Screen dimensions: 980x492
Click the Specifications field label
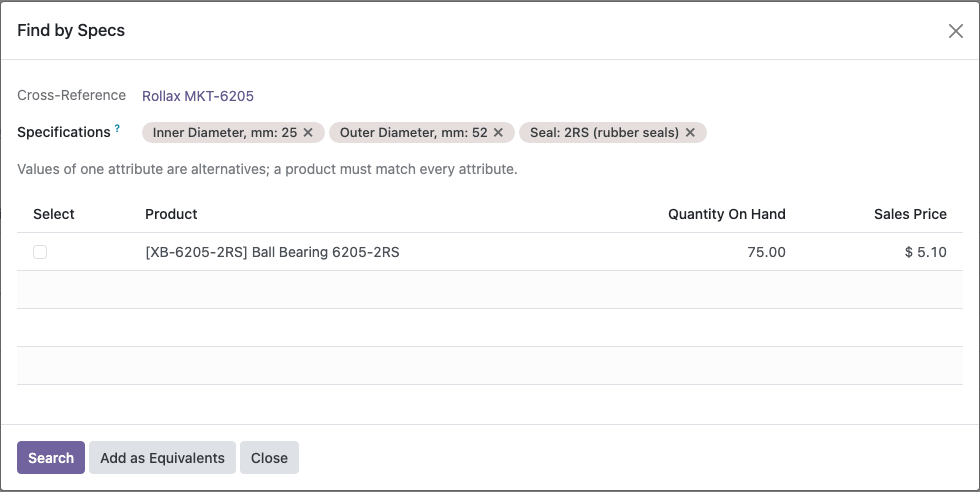pos(64,133)
